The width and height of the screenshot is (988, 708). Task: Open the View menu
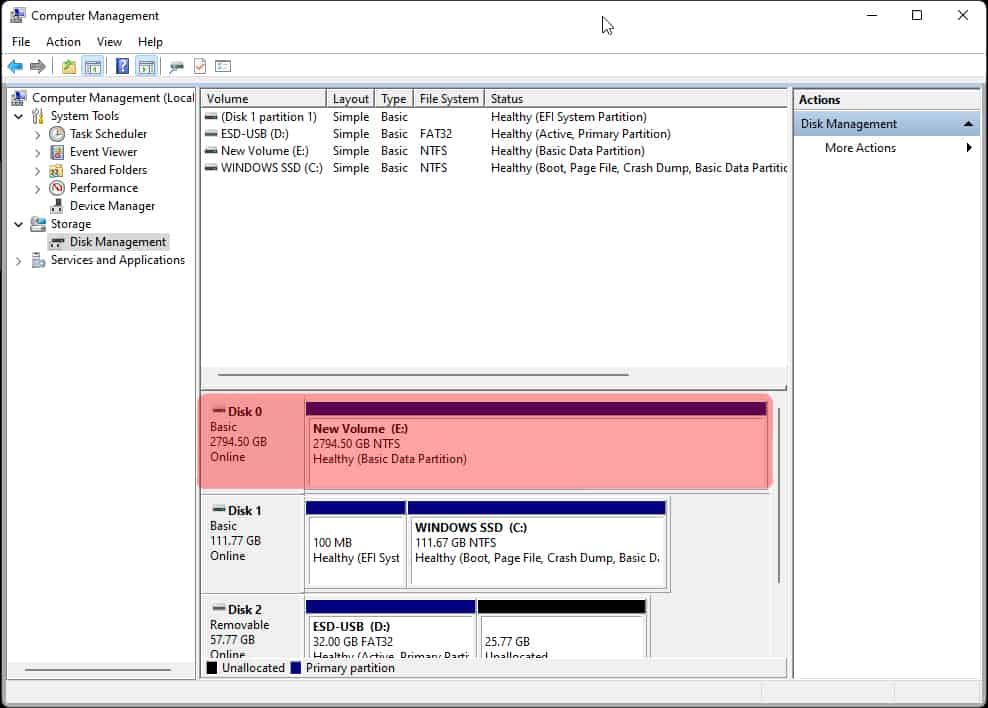pos(109,42)
